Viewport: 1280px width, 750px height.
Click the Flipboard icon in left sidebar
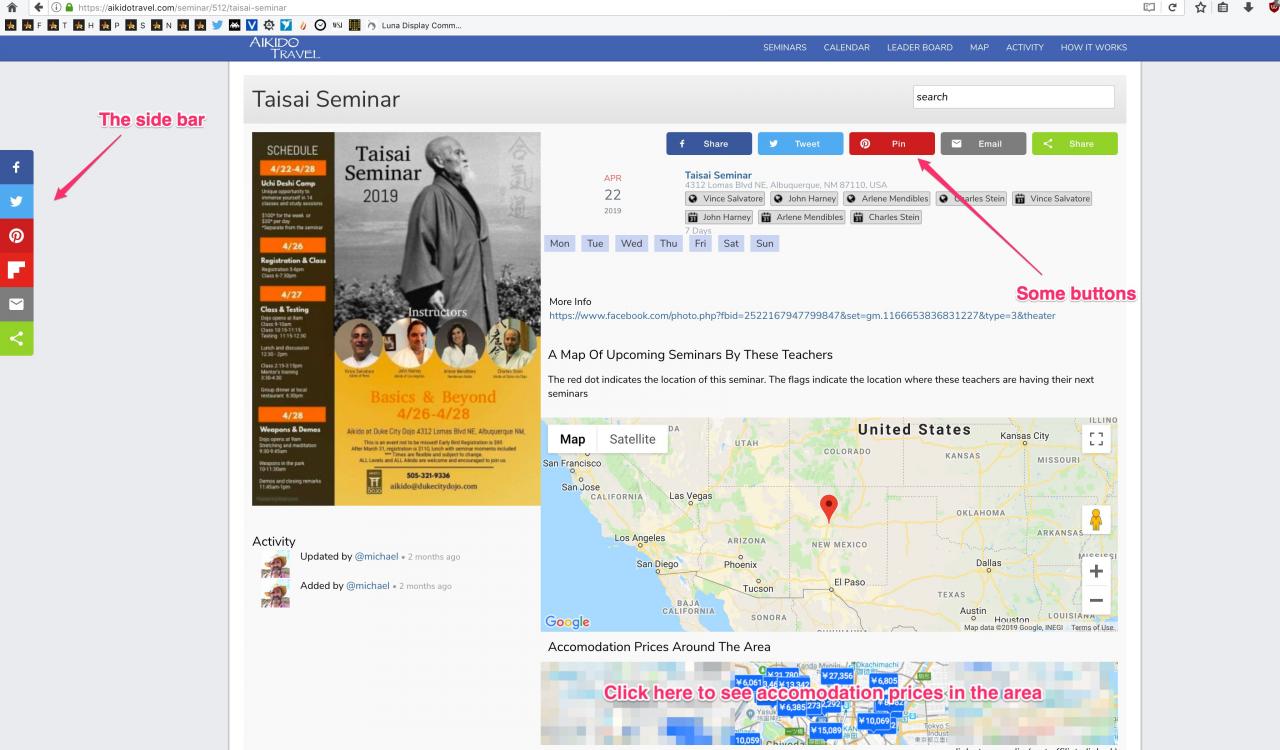(16, 270)
